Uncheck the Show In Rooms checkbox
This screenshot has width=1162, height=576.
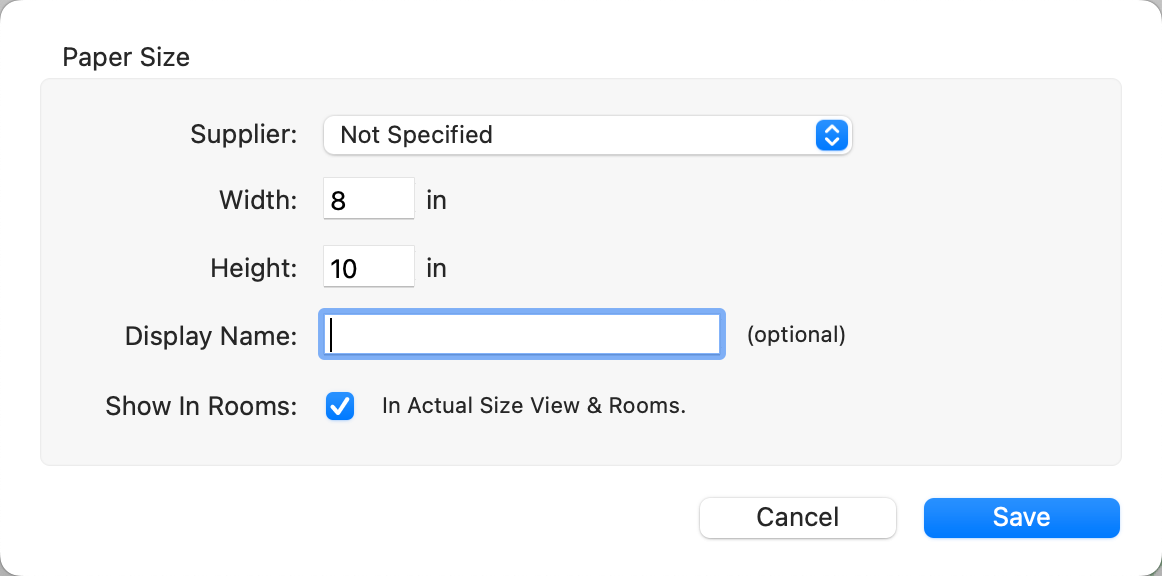click(340, 406)
